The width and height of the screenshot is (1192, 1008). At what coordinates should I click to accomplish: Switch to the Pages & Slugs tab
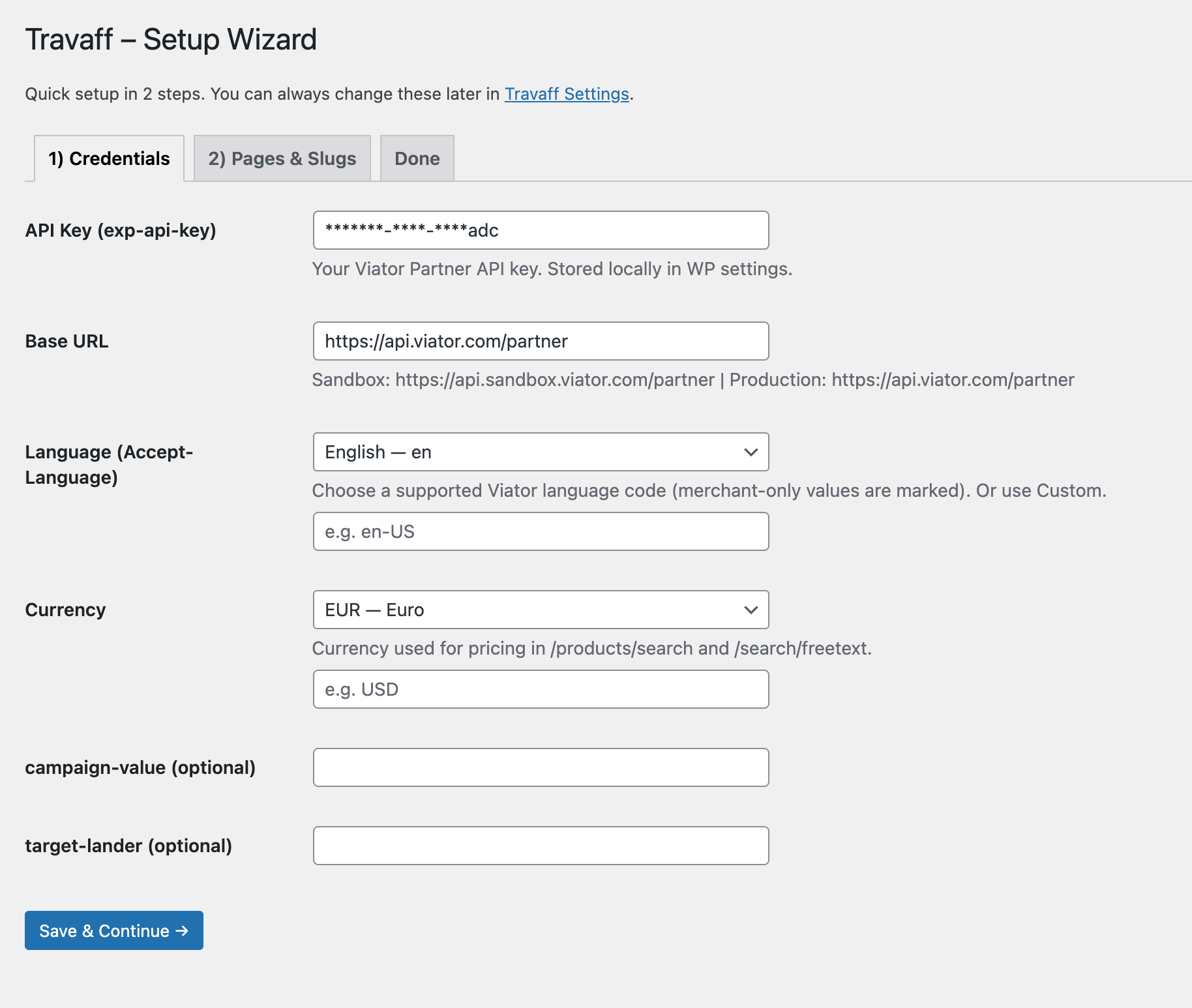(282, 158)
